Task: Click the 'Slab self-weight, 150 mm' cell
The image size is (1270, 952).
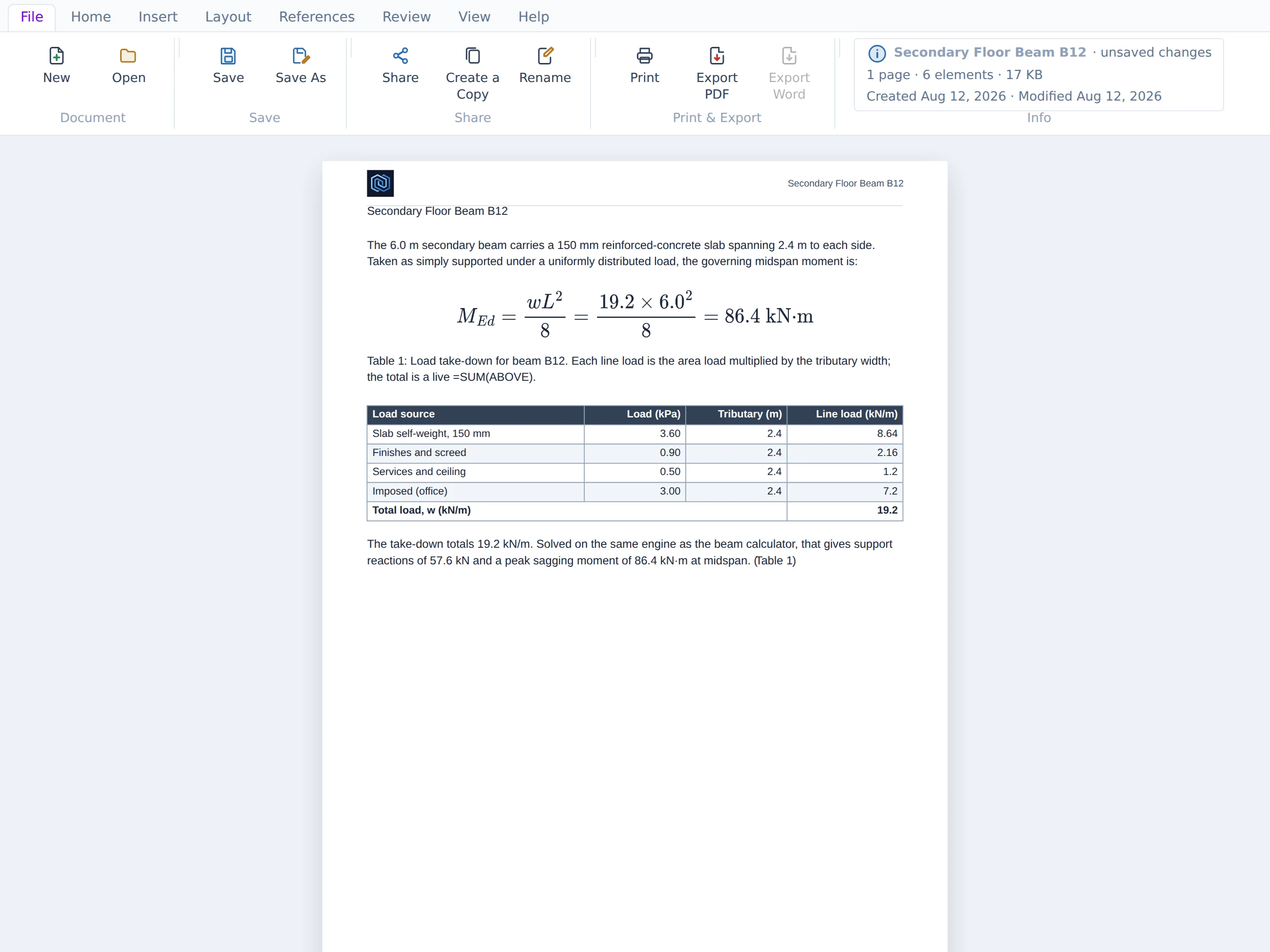Action: tap(475, 434)
